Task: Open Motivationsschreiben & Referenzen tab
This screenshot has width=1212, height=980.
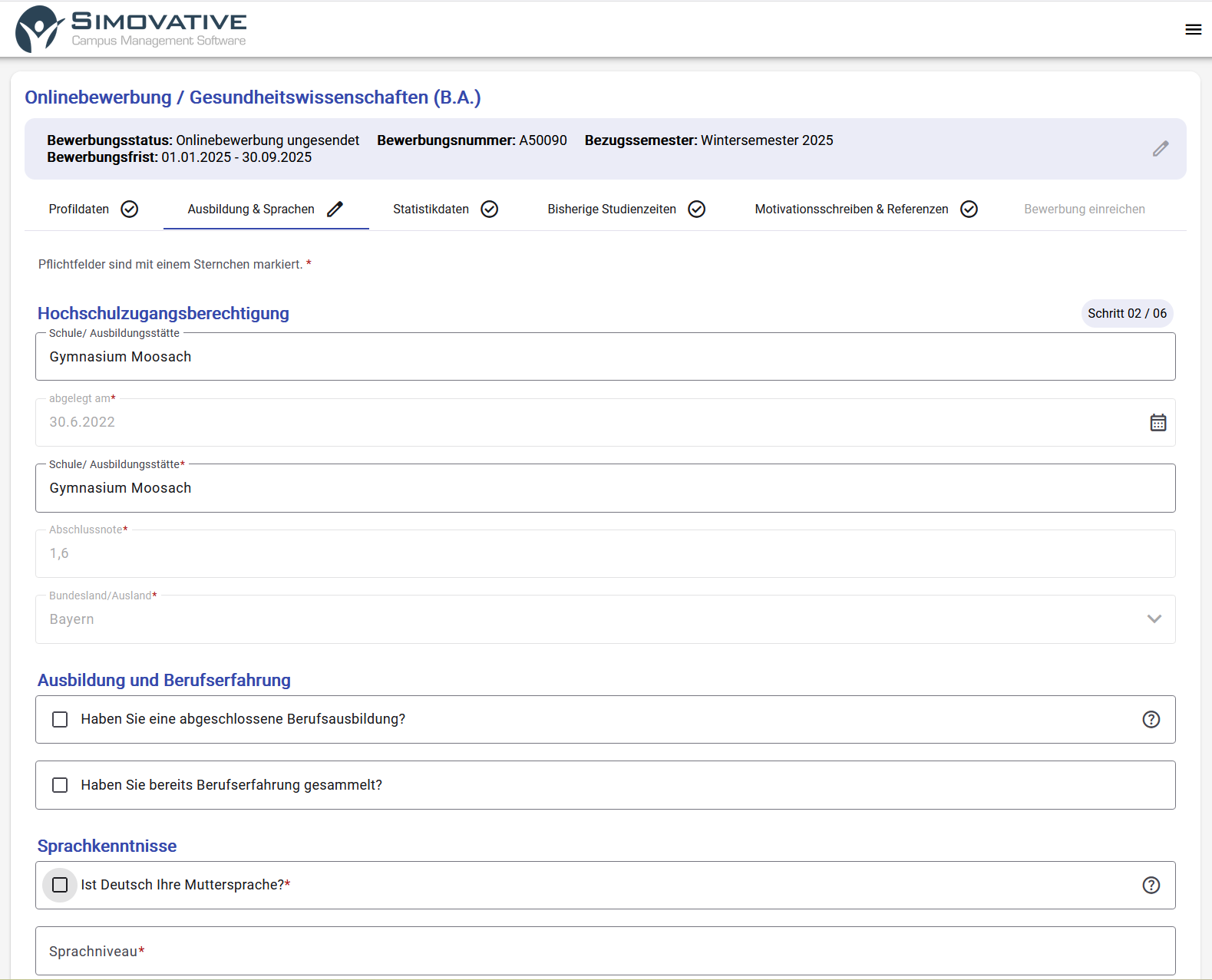Action: (866, 210)
